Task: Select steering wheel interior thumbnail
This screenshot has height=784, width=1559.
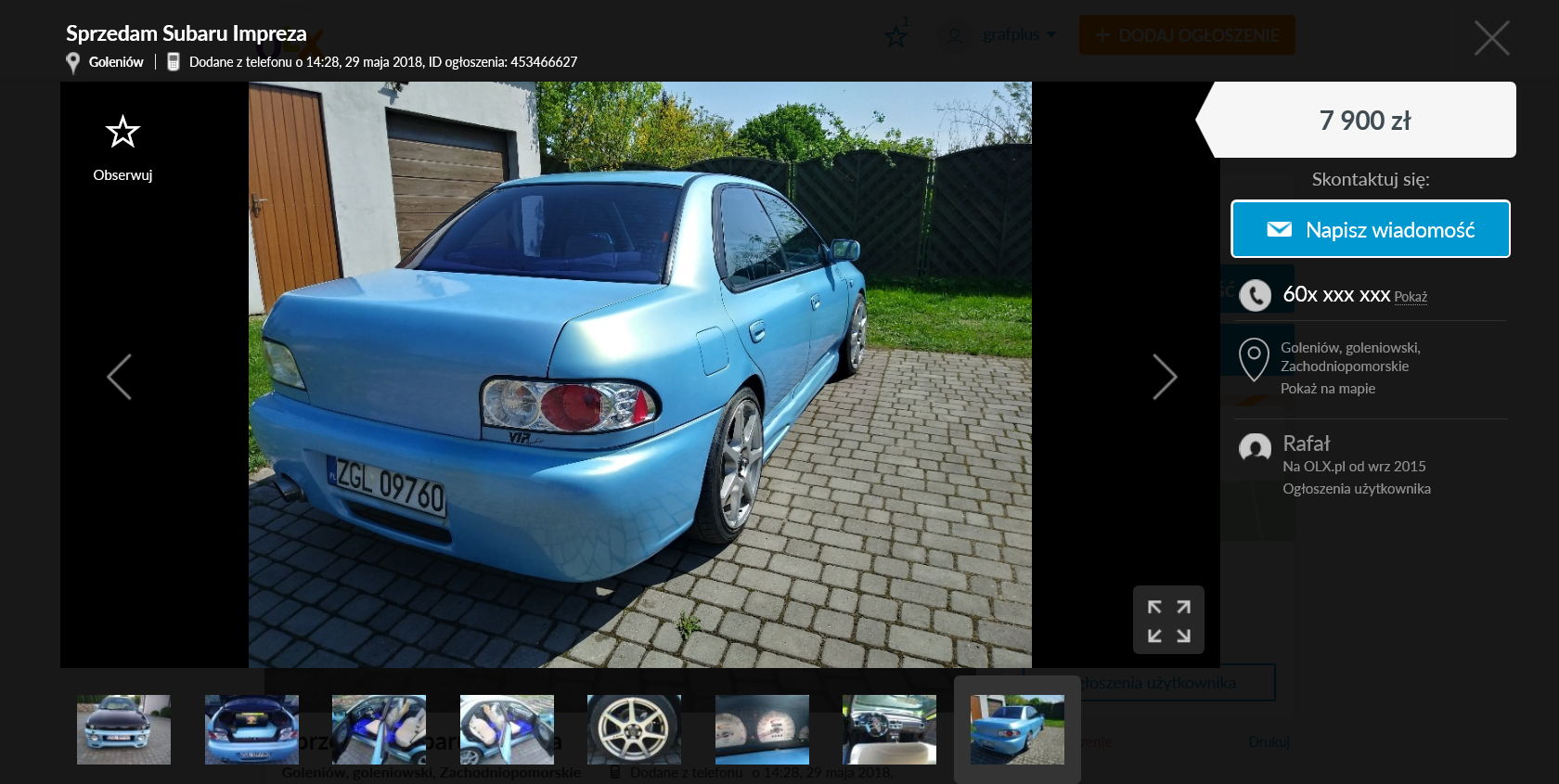Action: pos(889,729)
